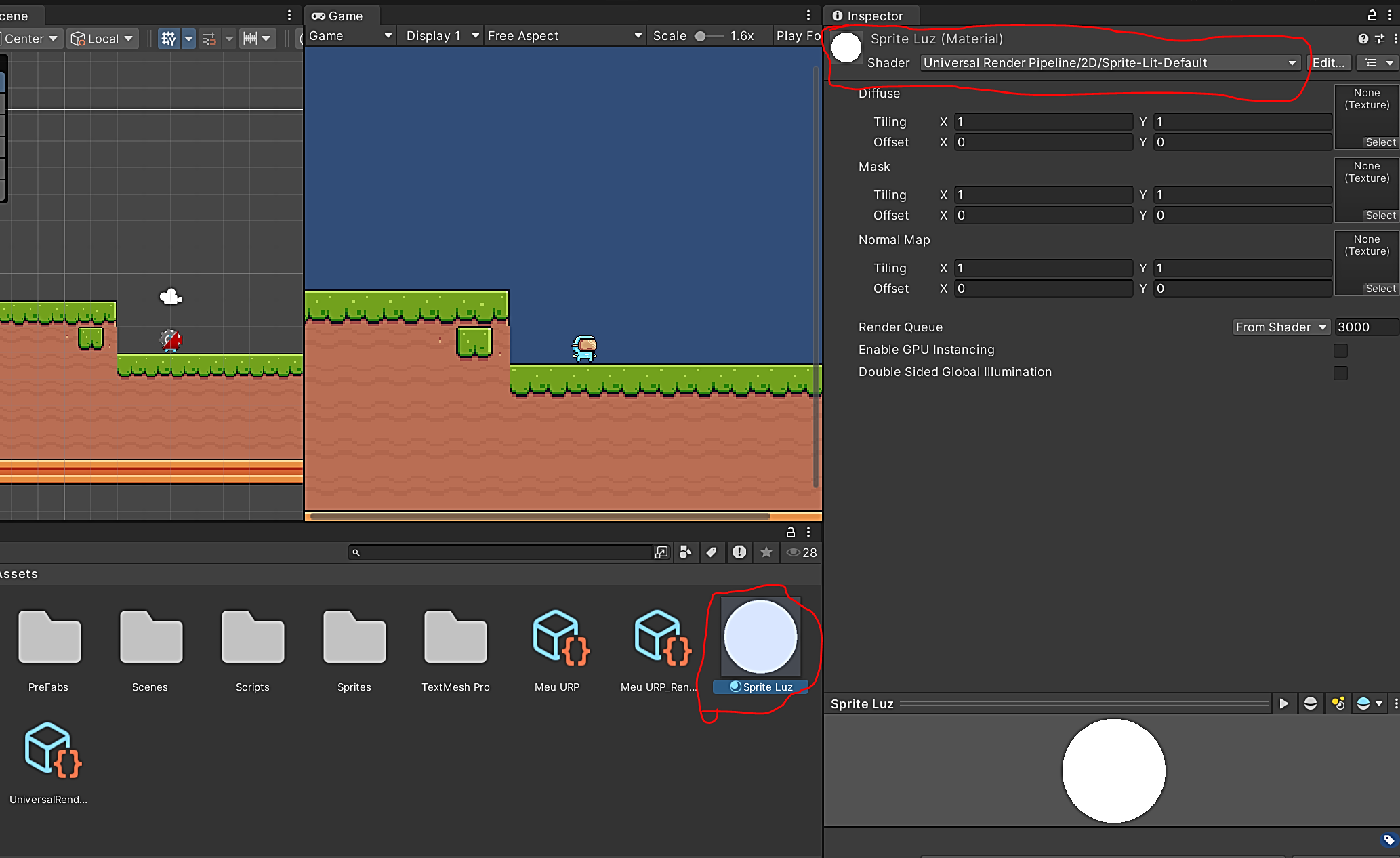Click Select under Diffuse texture slot
This screenshot has height=858, width=1400.
point(1380,142)
